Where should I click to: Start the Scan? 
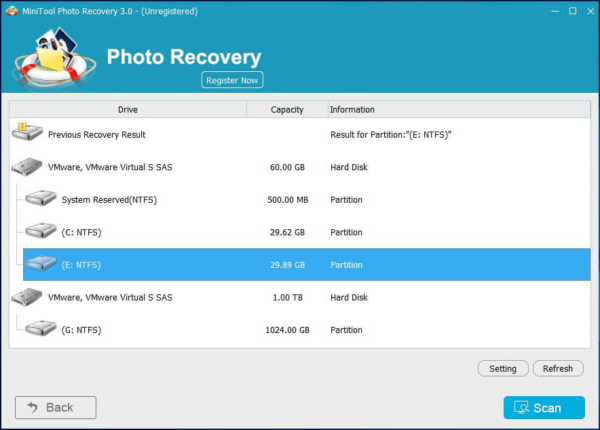pos(544,408)
